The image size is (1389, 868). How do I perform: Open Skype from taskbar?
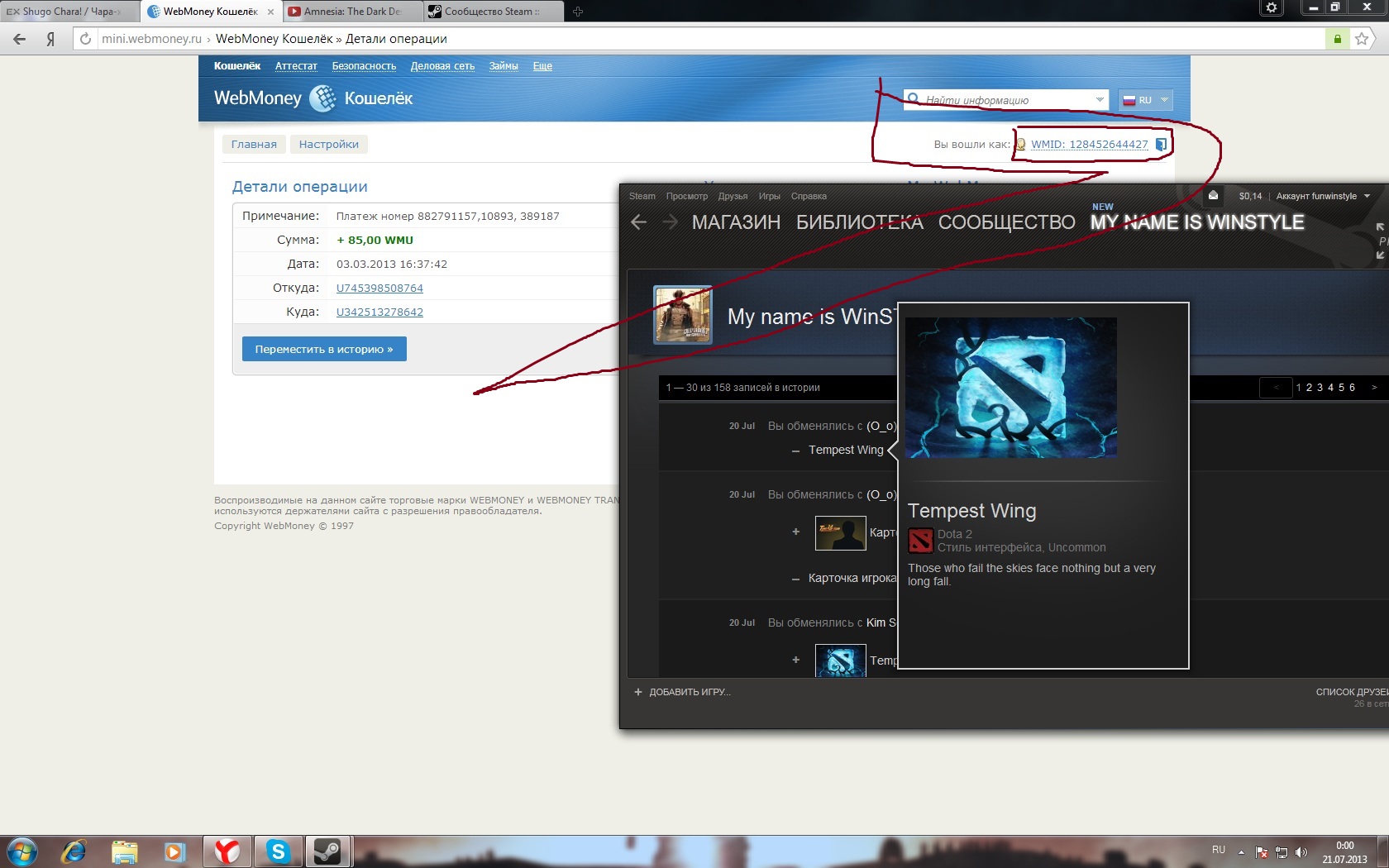[x=278, y=851]
